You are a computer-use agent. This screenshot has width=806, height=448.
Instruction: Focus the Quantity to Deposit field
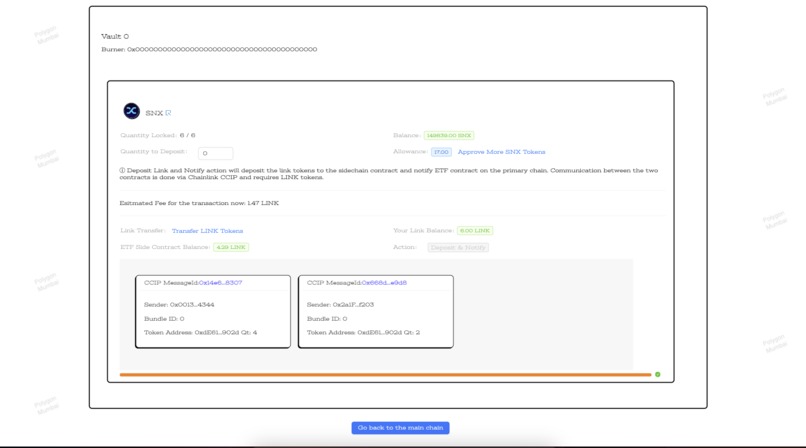pyautogui.click(x=215, y=153)
